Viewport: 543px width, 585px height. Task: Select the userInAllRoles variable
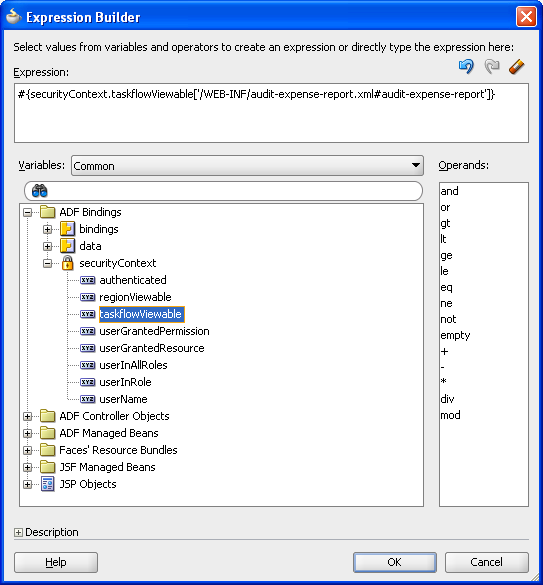pyautogui.click(x=133, y=365)
